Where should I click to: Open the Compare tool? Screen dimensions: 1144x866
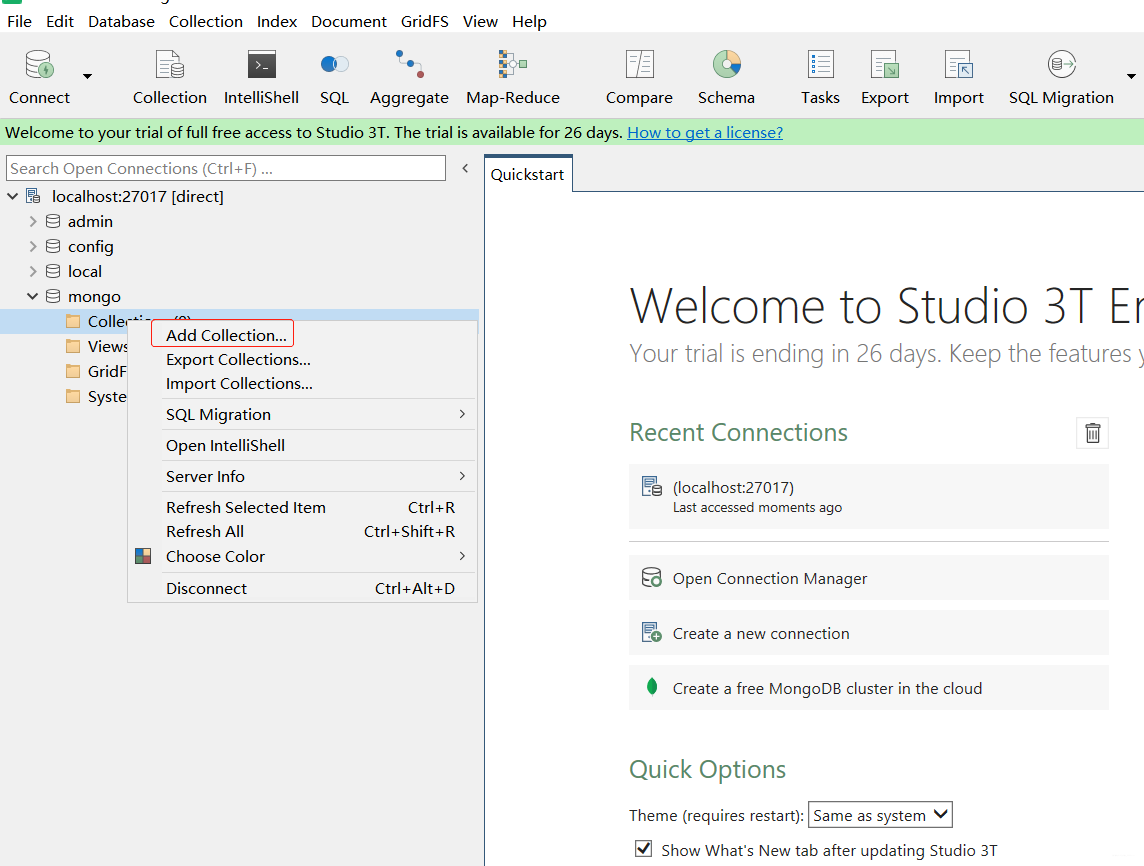(639, 77)
